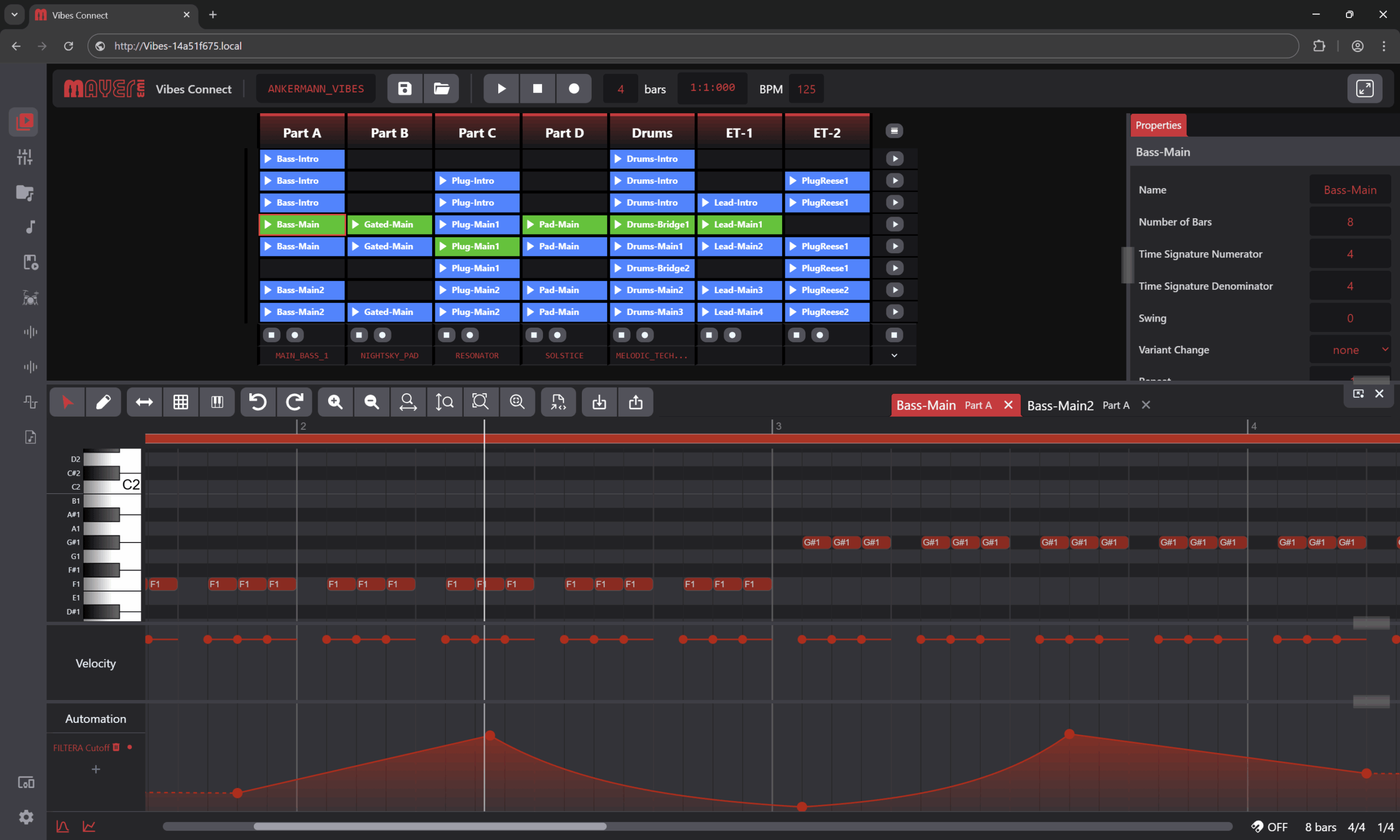Switch to the Bass-Main2 editor tab

(1060, 405)
